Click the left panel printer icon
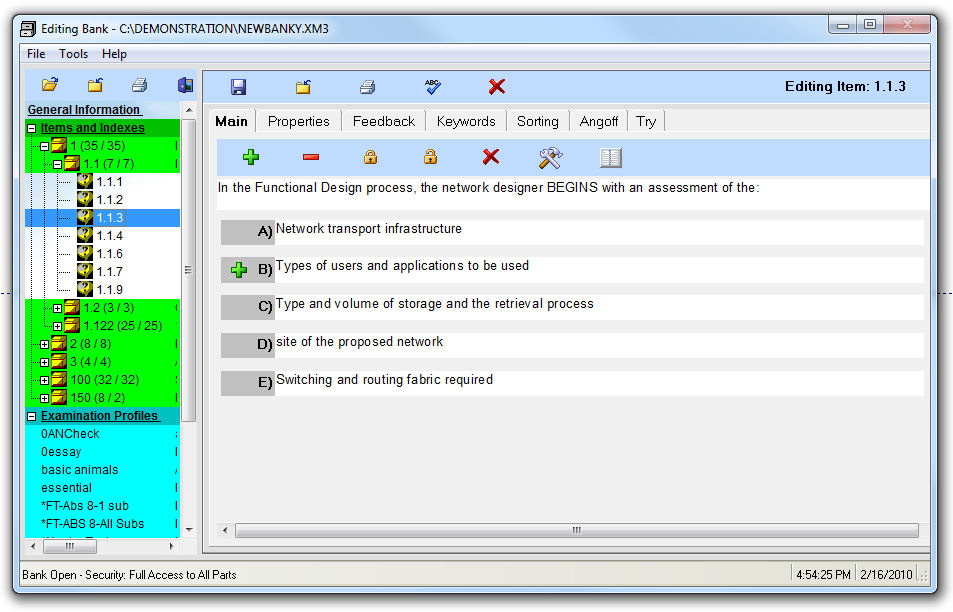 point(140,85)
